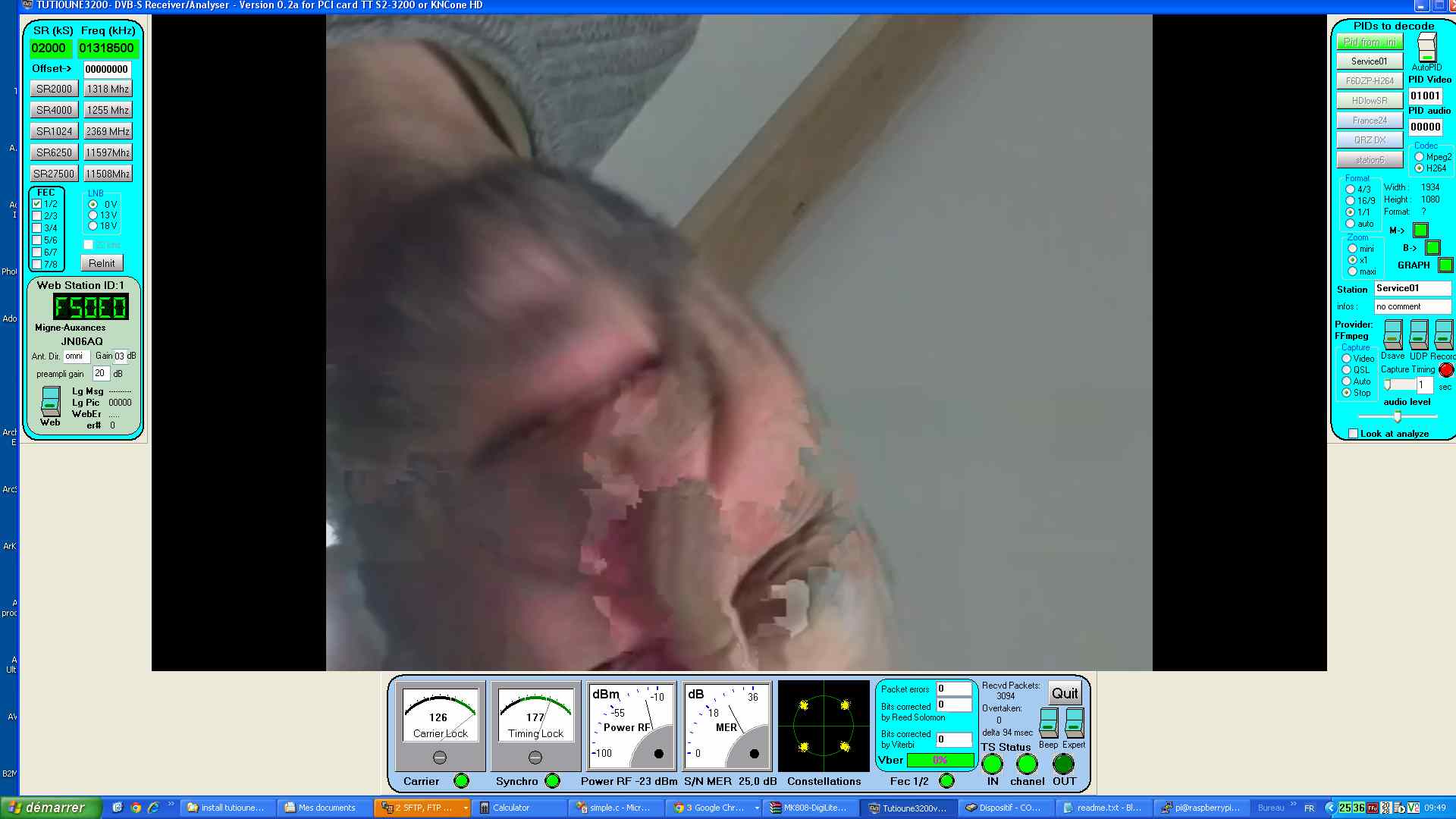The height and width of the screenshot is (819, 1456).
Task: Toggle the Beep rocker switch
Action: point(1049,723)
